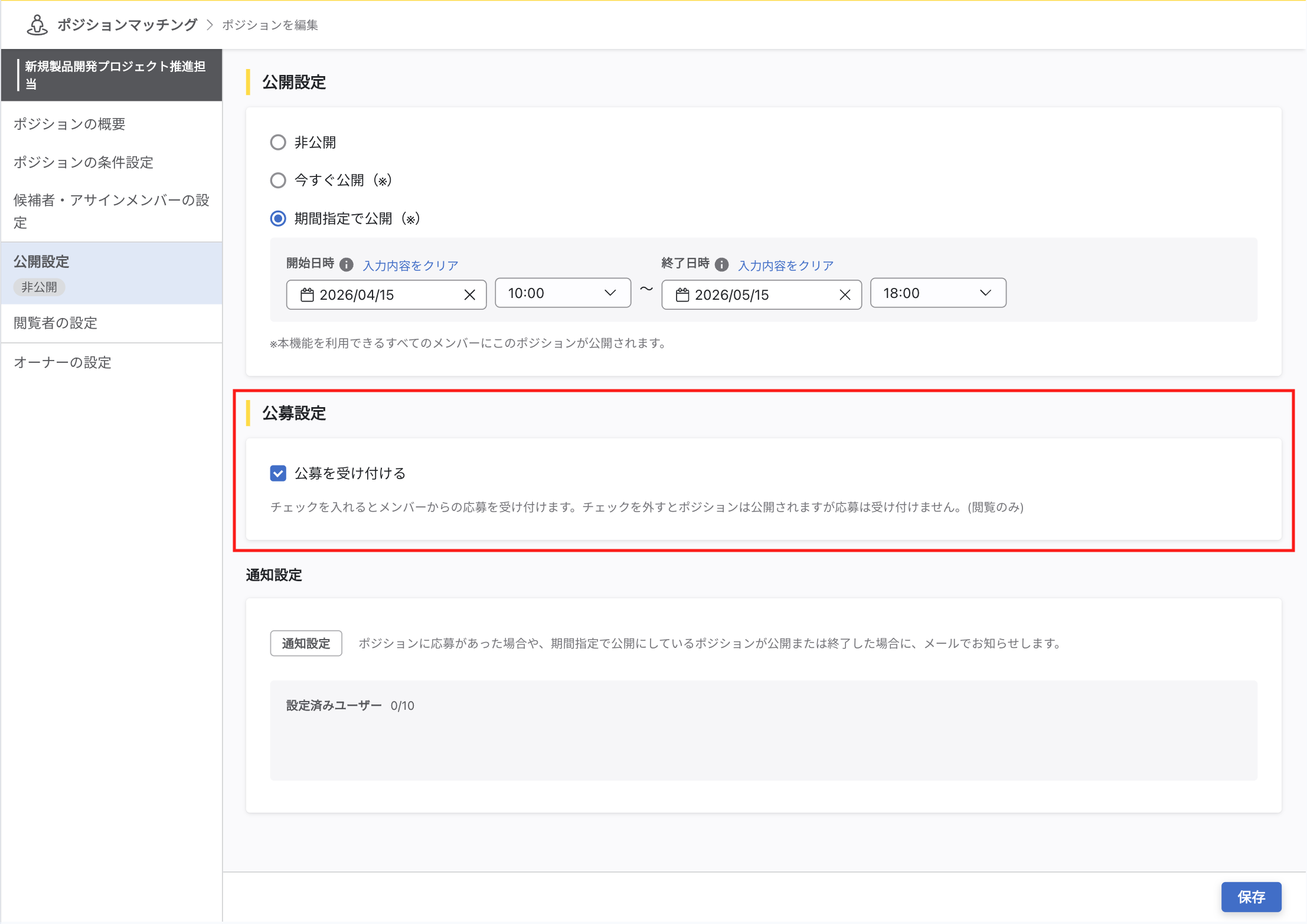Open the 18:00 end time dropdown
The image size is (1307, 924).
pos(985,292)
